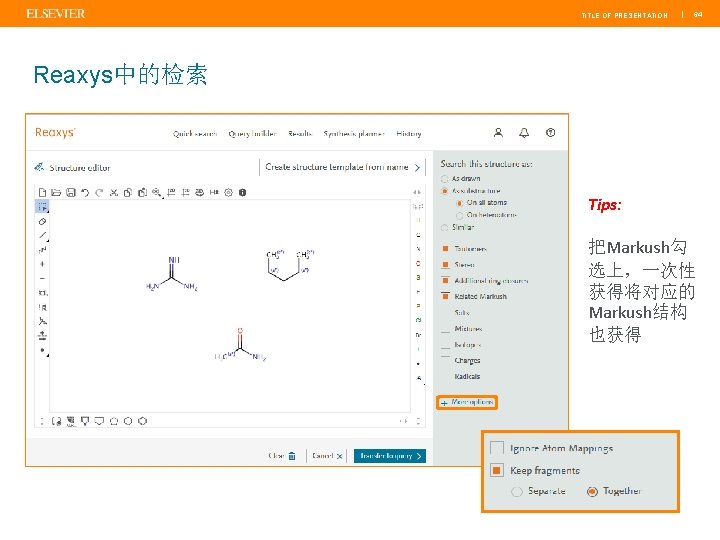
Task: Select the single bond drawing tool
Action: [x=43, y=236]
